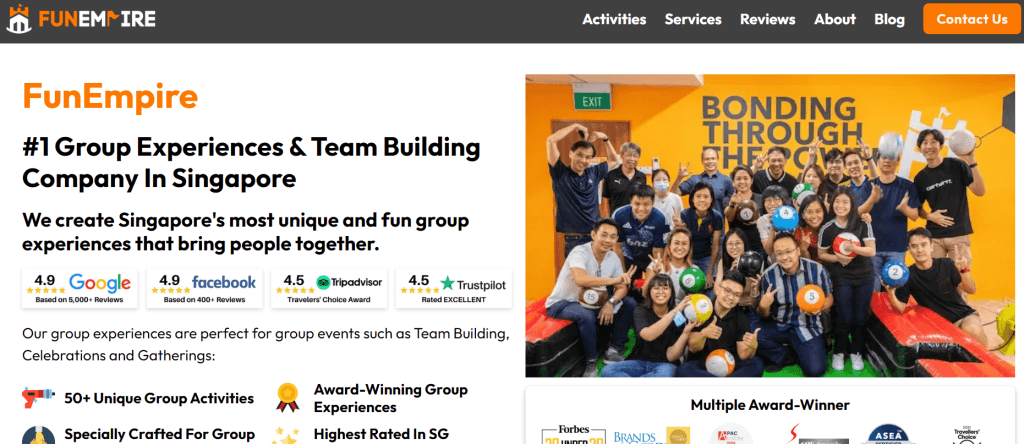Click the 'Our group experiences are perfect' paragraph

click(266, 345)
